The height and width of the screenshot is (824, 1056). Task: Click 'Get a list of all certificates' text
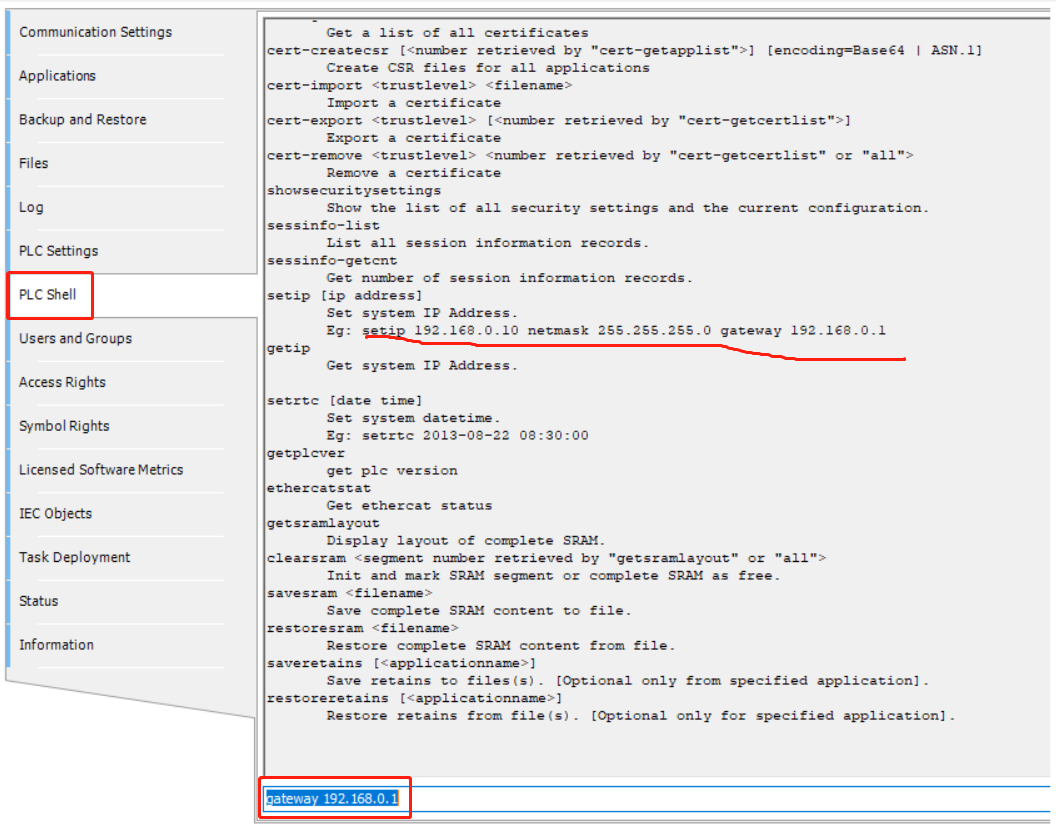[457, 33]
